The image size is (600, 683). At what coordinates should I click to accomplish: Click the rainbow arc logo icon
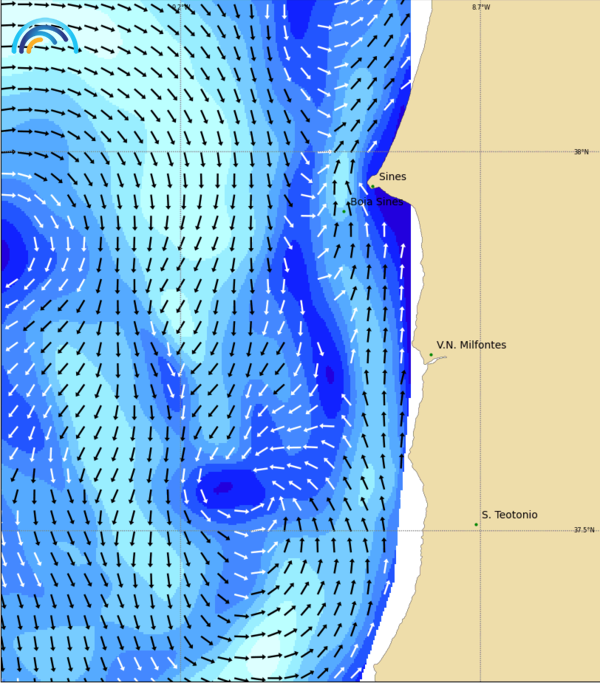[44, 35]
